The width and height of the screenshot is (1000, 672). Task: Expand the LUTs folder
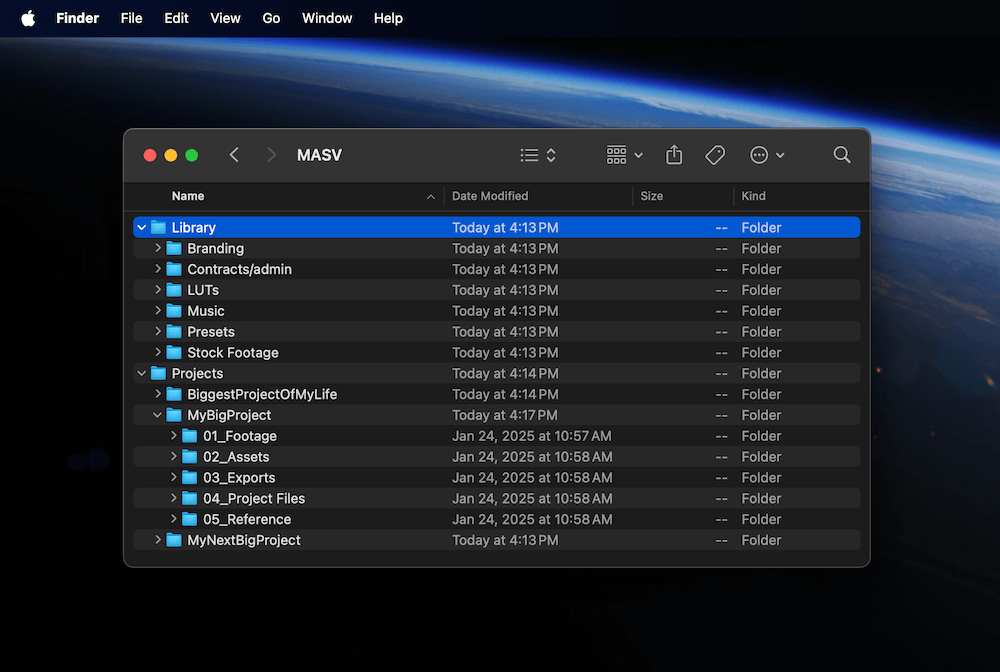[x=158, y=290]
